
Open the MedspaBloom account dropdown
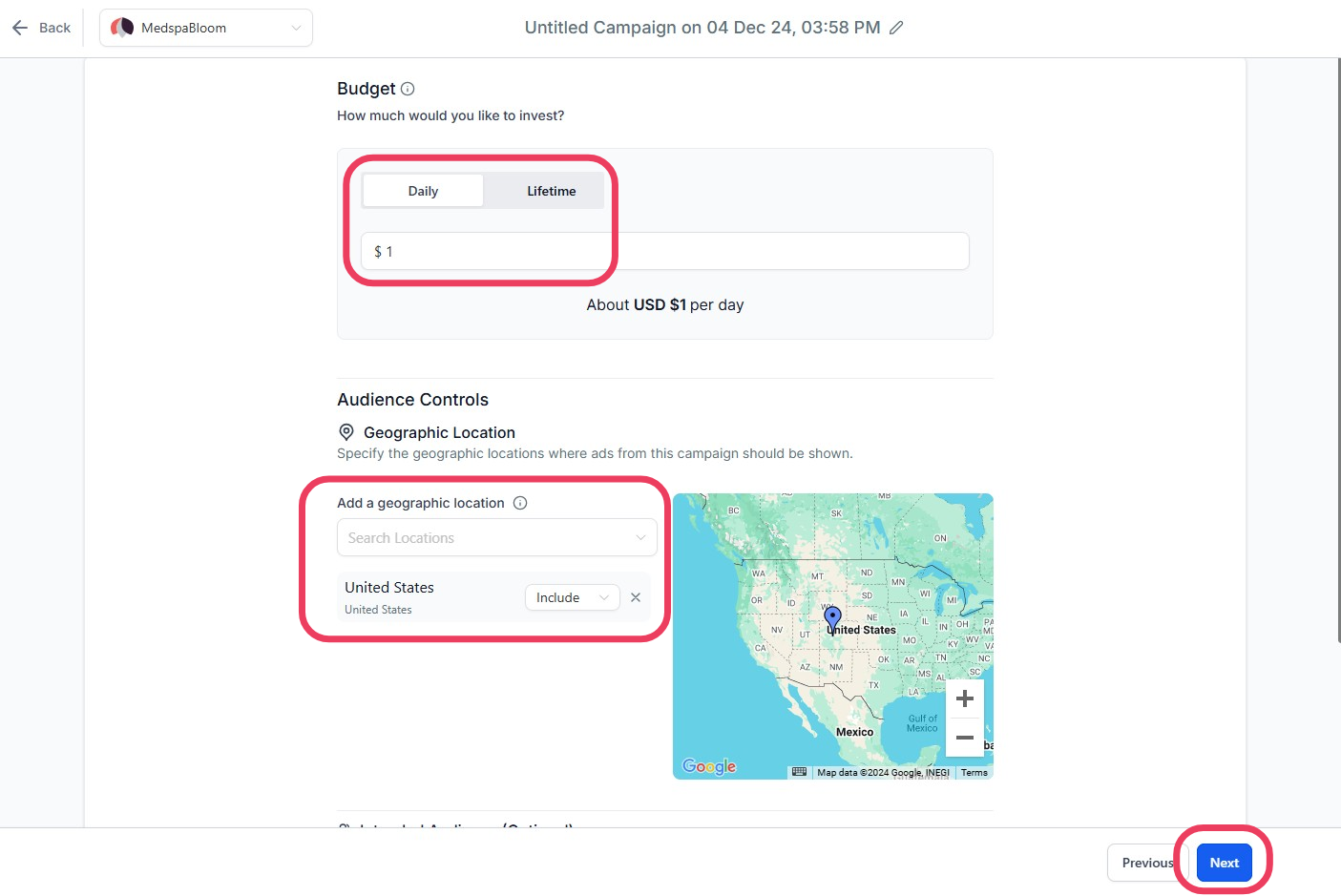(x=206, y=28)
